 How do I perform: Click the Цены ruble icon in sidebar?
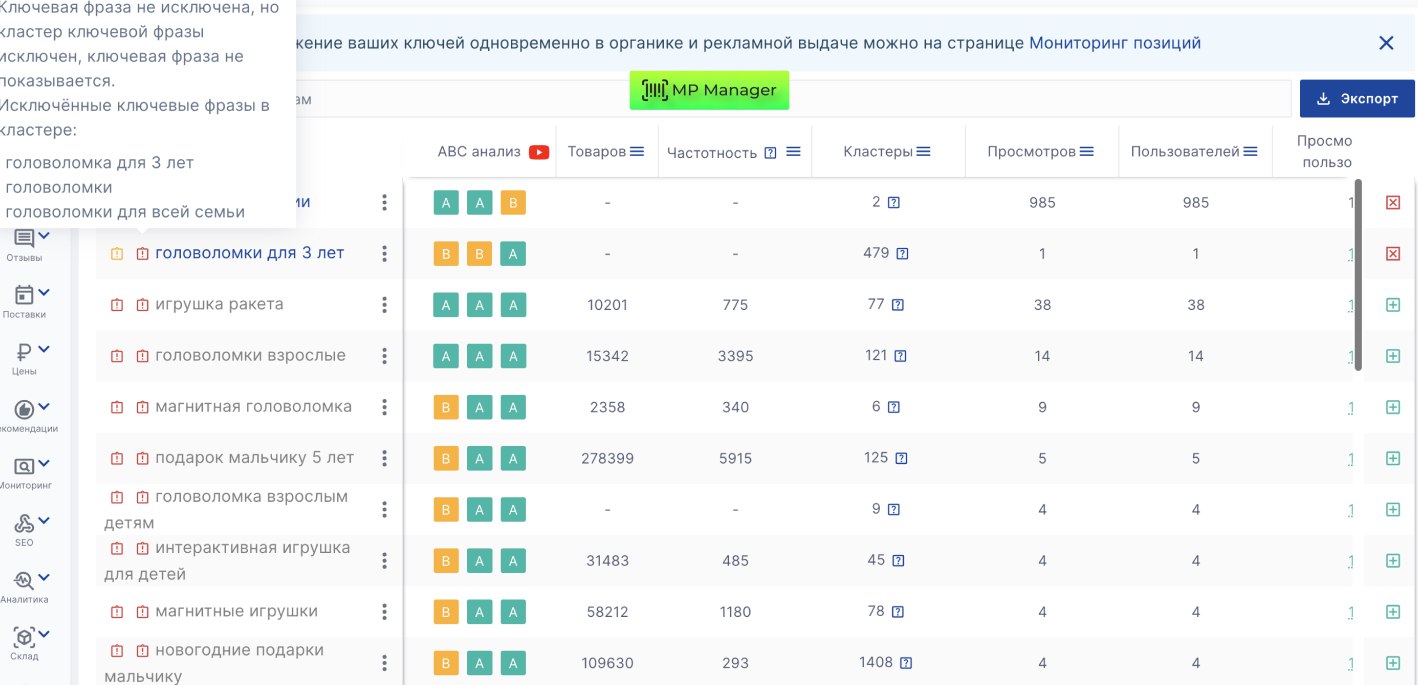click(x=25, y=352)
